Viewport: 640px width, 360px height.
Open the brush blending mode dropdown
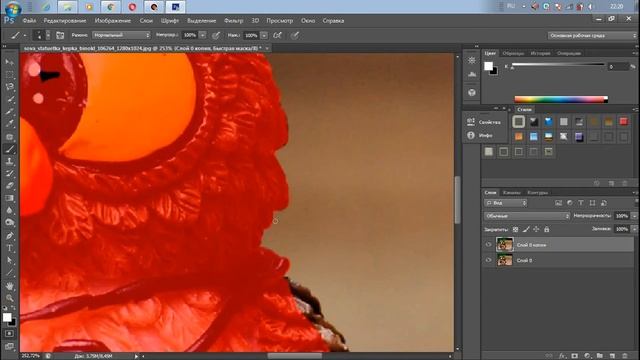[x=121, y=36]
